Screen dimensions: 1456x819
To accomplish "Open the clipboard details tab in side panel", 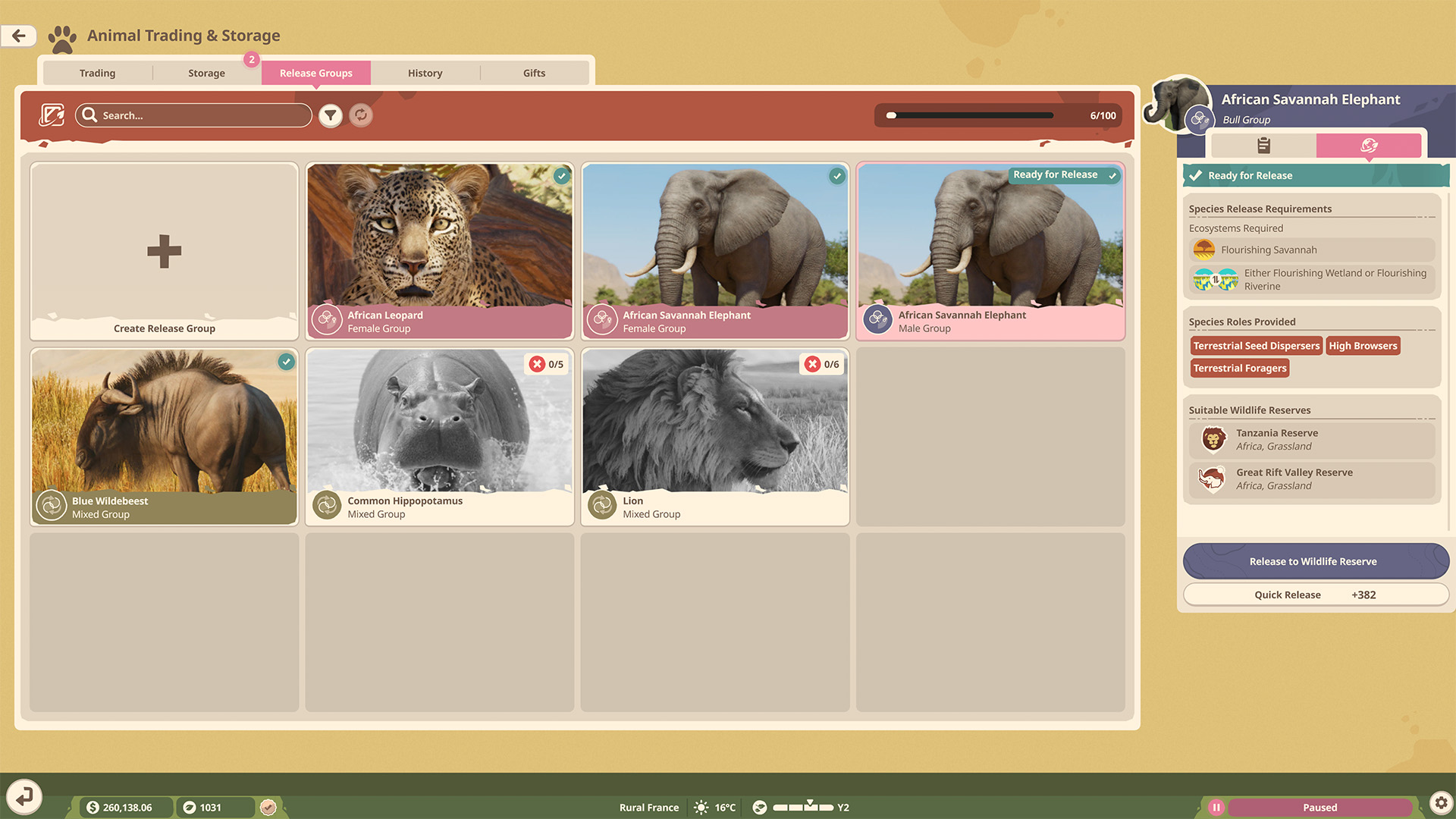I will [x=1263, y=145].
